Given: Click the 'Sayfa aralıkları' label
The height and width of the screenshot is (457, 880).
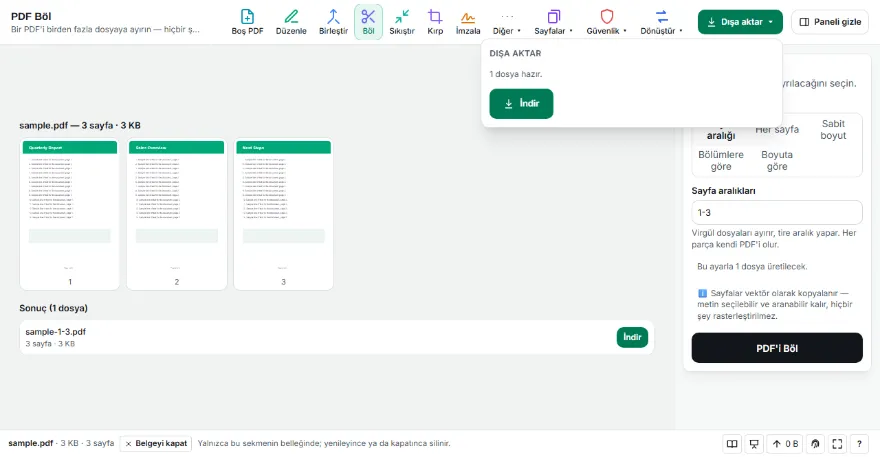Looking at the screenshot, I should [x=723, y=191].
